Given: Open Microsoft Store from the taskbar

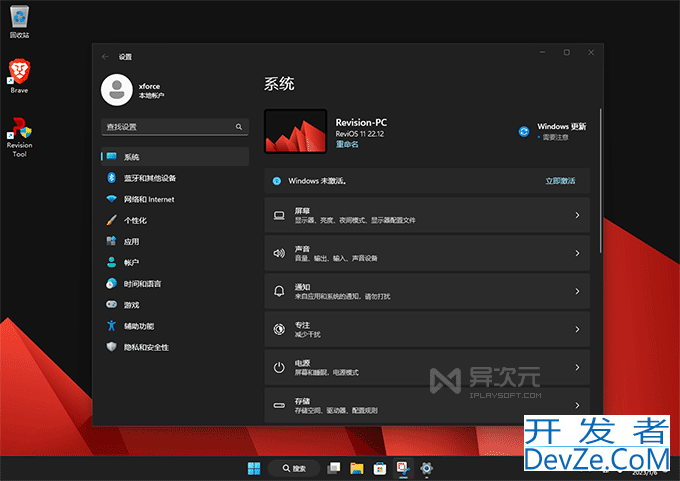Looking at the screenshot, I should point(380,468).
